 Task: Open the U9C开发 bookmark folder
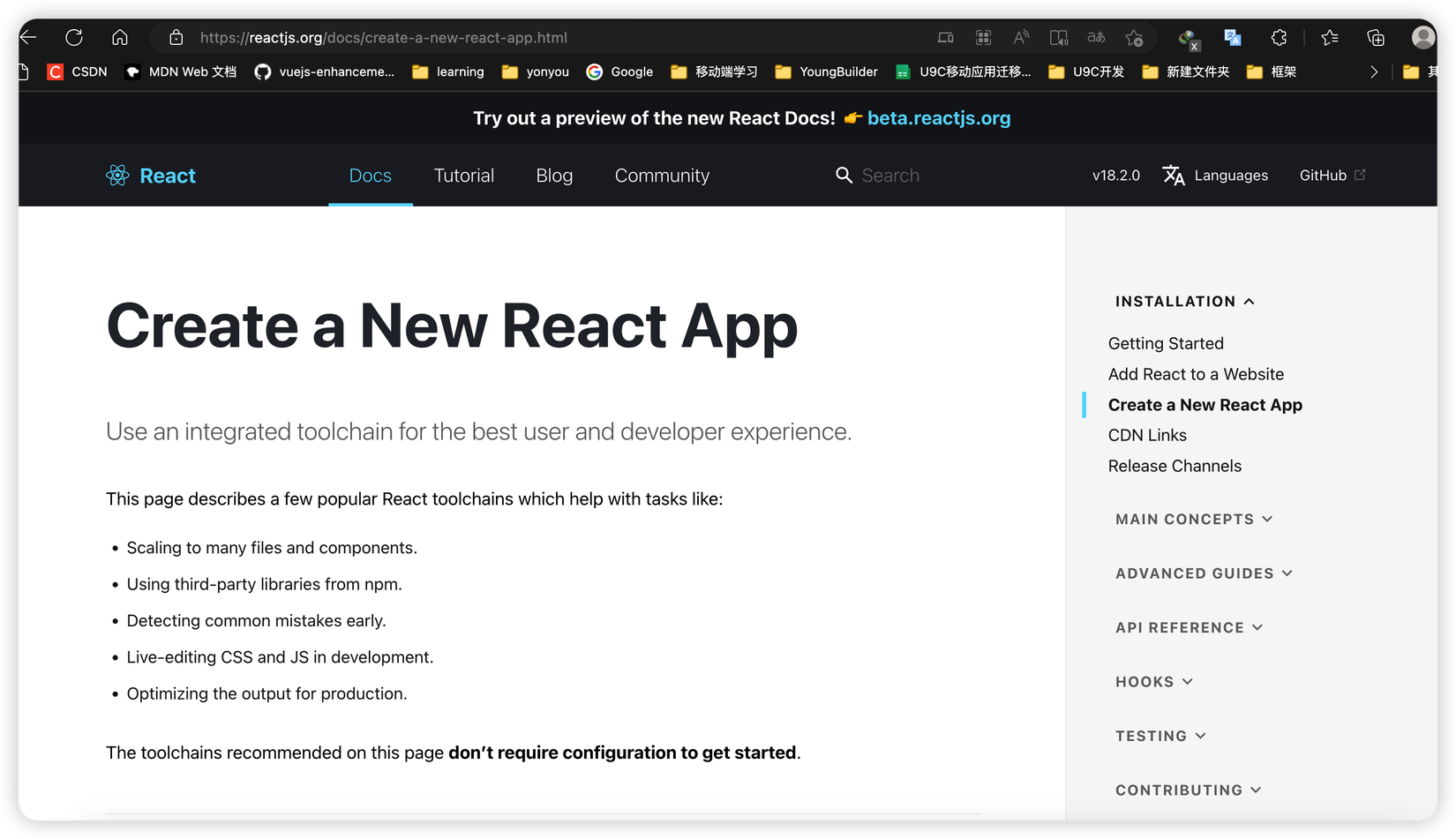[1086, 71]
